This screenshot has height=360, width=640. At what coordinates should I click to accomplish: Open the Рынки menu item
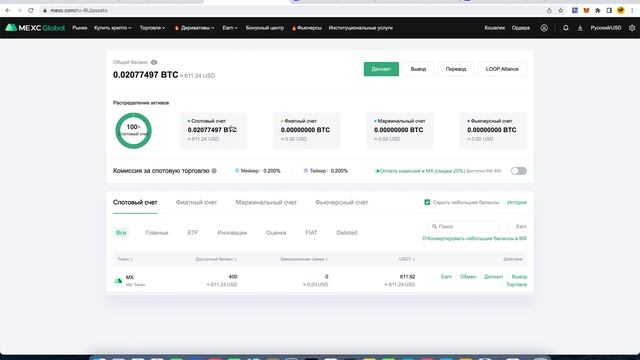[80, 28]
